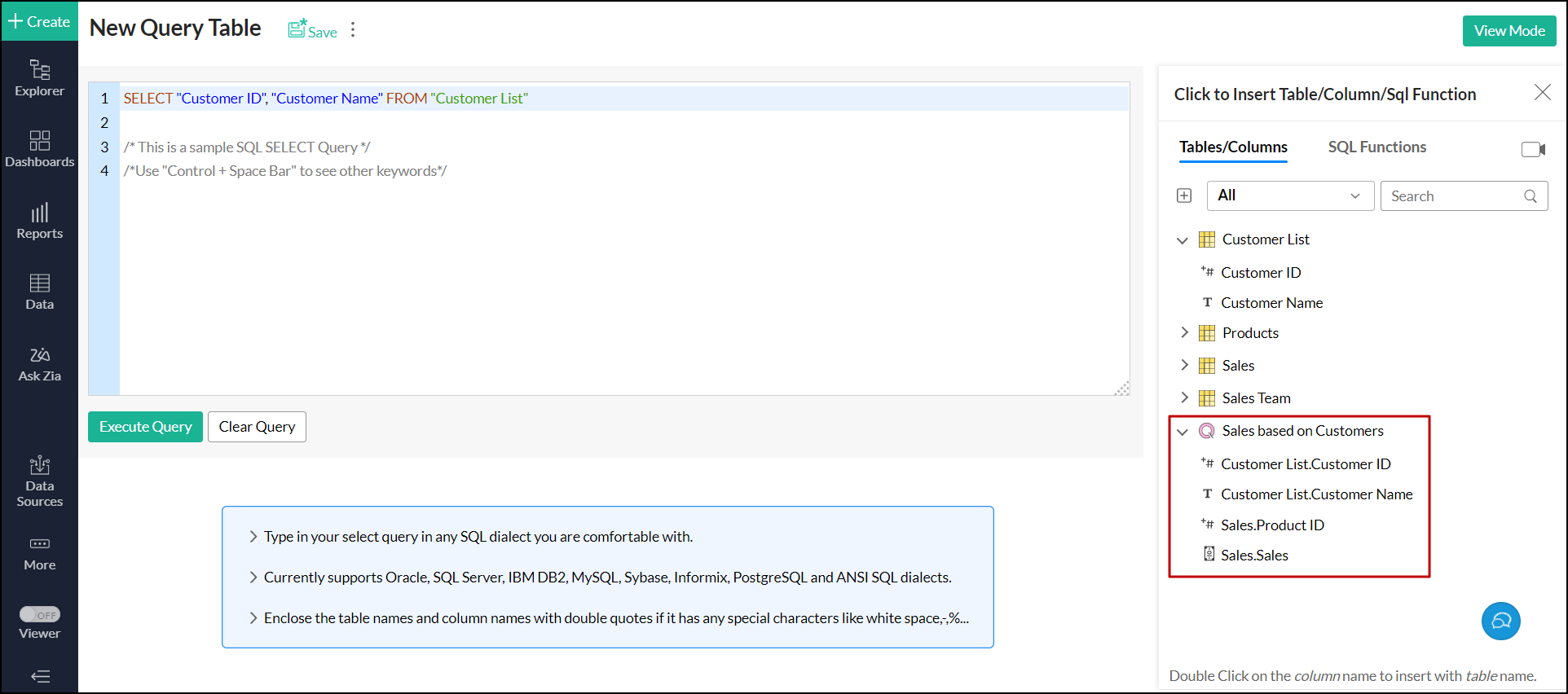Viewport: 1568px width, 694px height.
Task: Click the More options vertical dots
Action: pos(353,29)
